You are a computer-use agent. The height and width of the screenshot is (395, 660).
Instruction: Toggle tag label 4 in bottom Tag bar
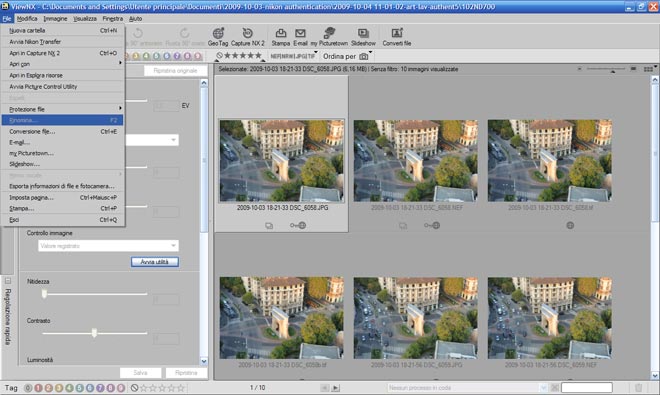pos(69,388)
